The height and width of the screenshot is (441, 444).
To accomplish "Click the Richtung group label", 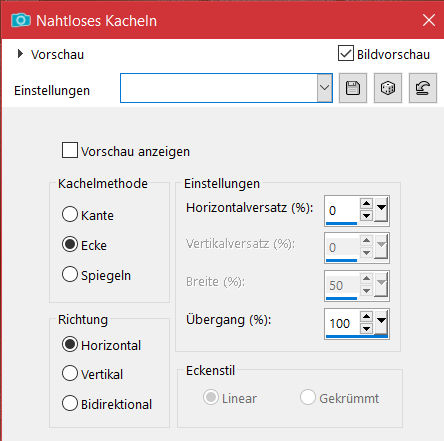I will click(x=83, y=320).
